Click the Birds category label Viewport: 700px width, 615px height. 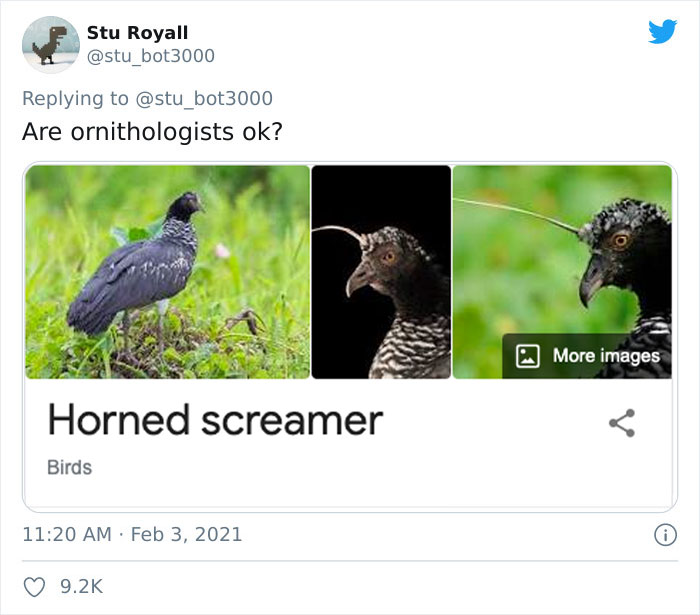69,467
